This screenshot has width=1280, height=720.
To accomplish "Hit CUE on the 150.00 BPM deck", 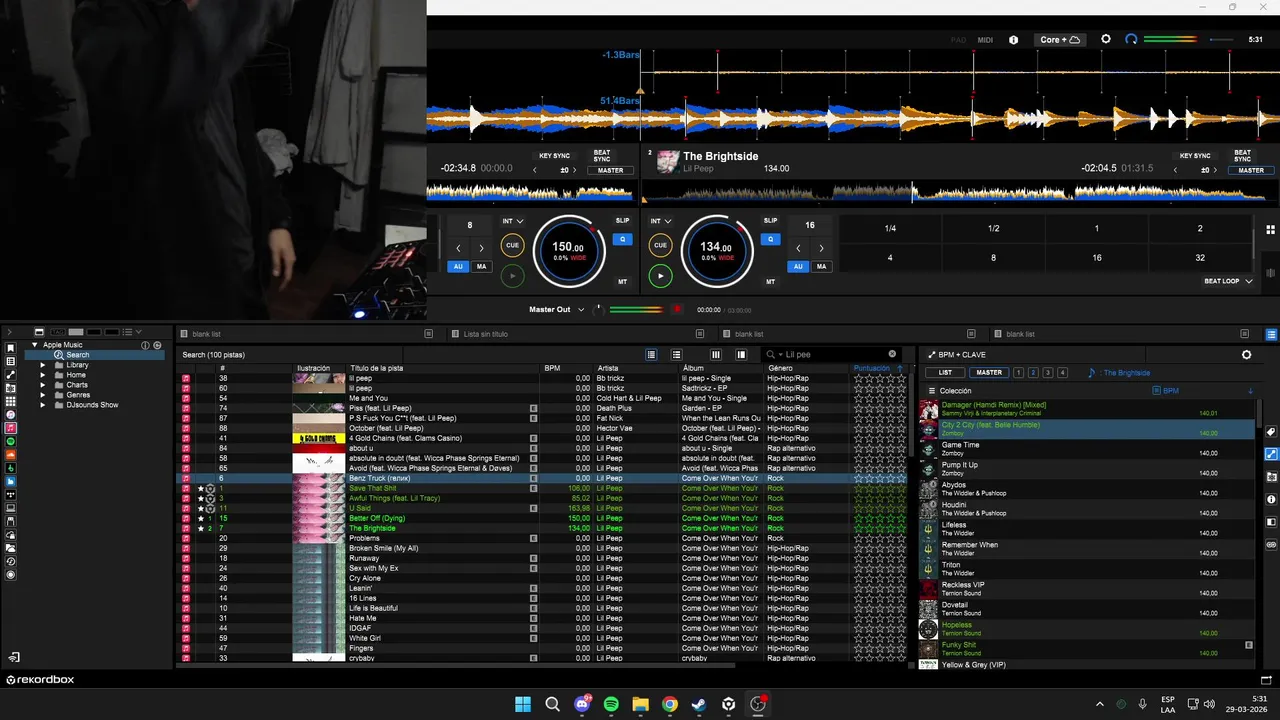I will click(512, 245).
